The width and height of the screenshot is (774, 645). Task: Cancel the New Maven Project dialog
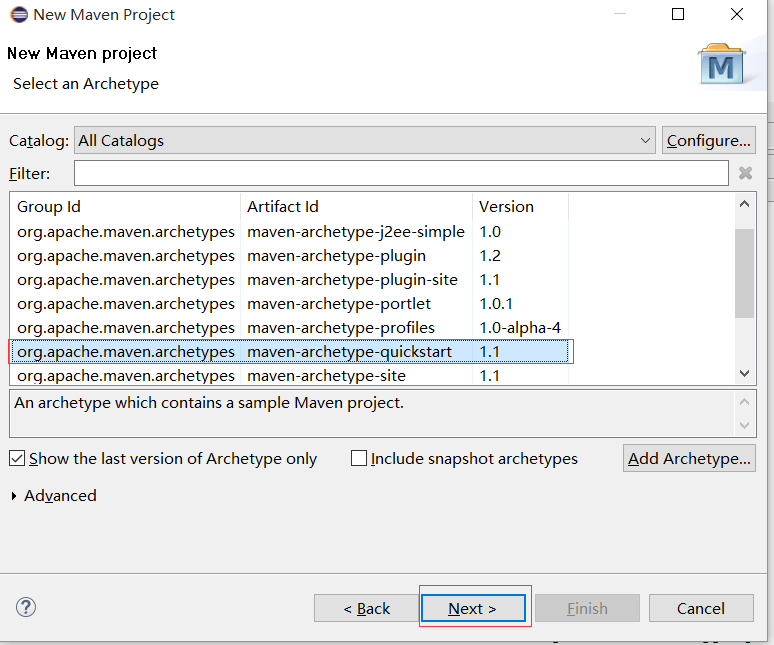coord(701,608)
